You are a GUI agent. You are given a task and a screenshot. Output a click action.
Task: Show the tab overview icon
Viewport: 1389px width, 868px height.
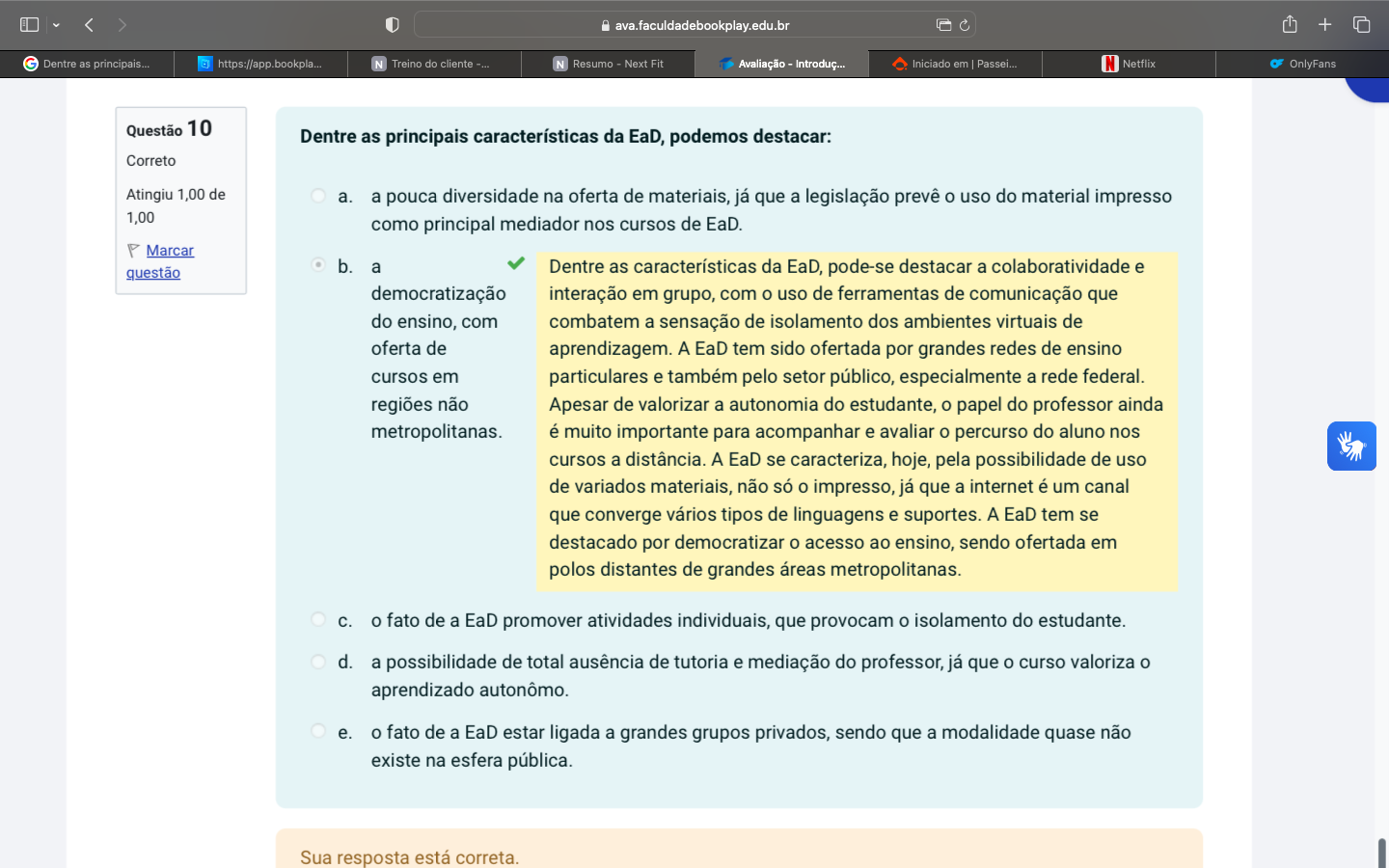[x=1361, y=25]
